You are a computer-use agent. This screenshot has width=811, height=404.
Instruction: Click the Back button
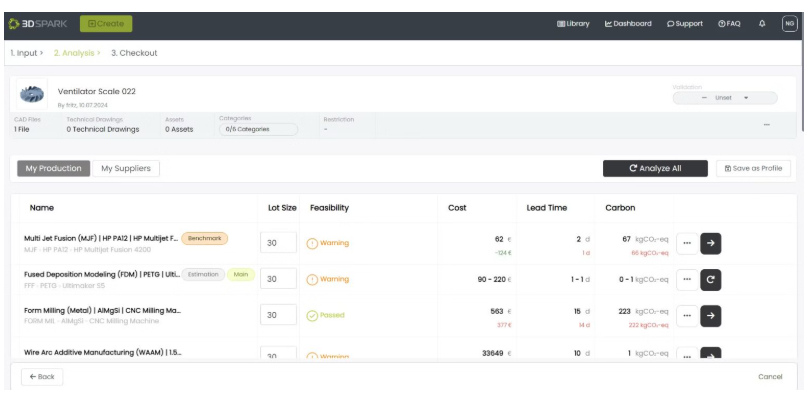(x=42, y=377)
